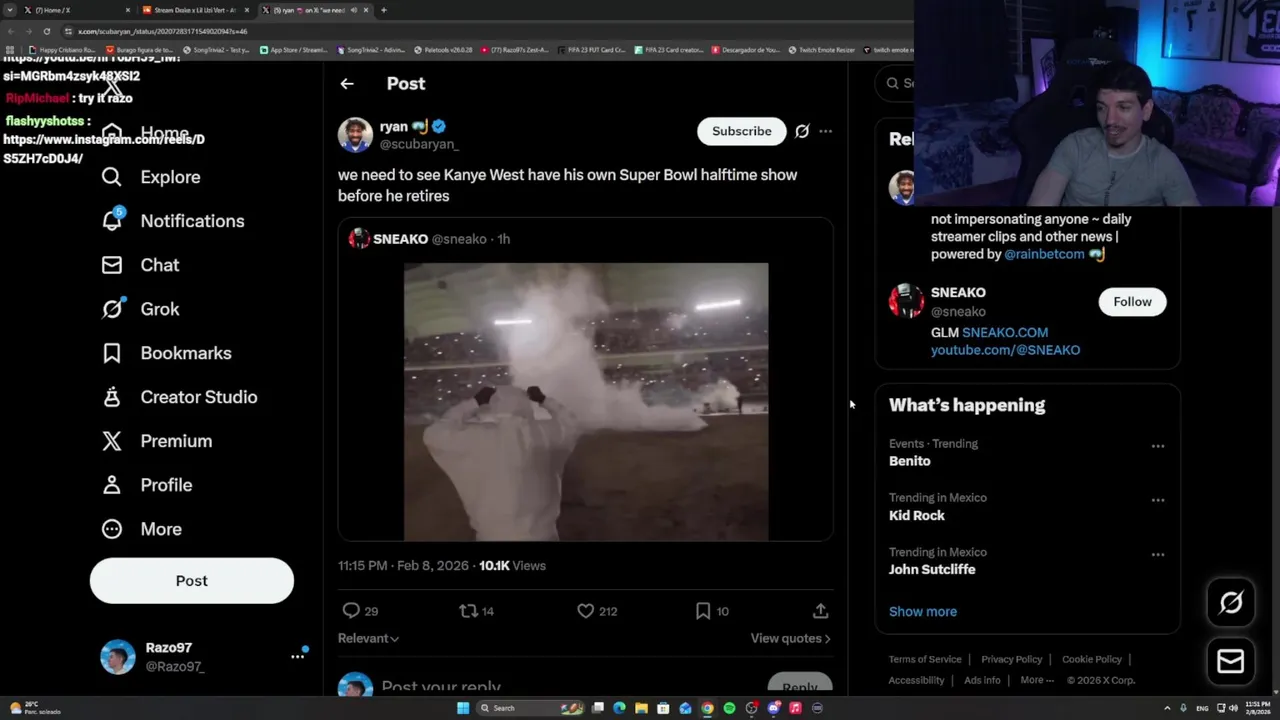Viewport: 1280px width, 720px height.
Task: Open the SongTrivia2 bookmark
Action: pos(216,49)
